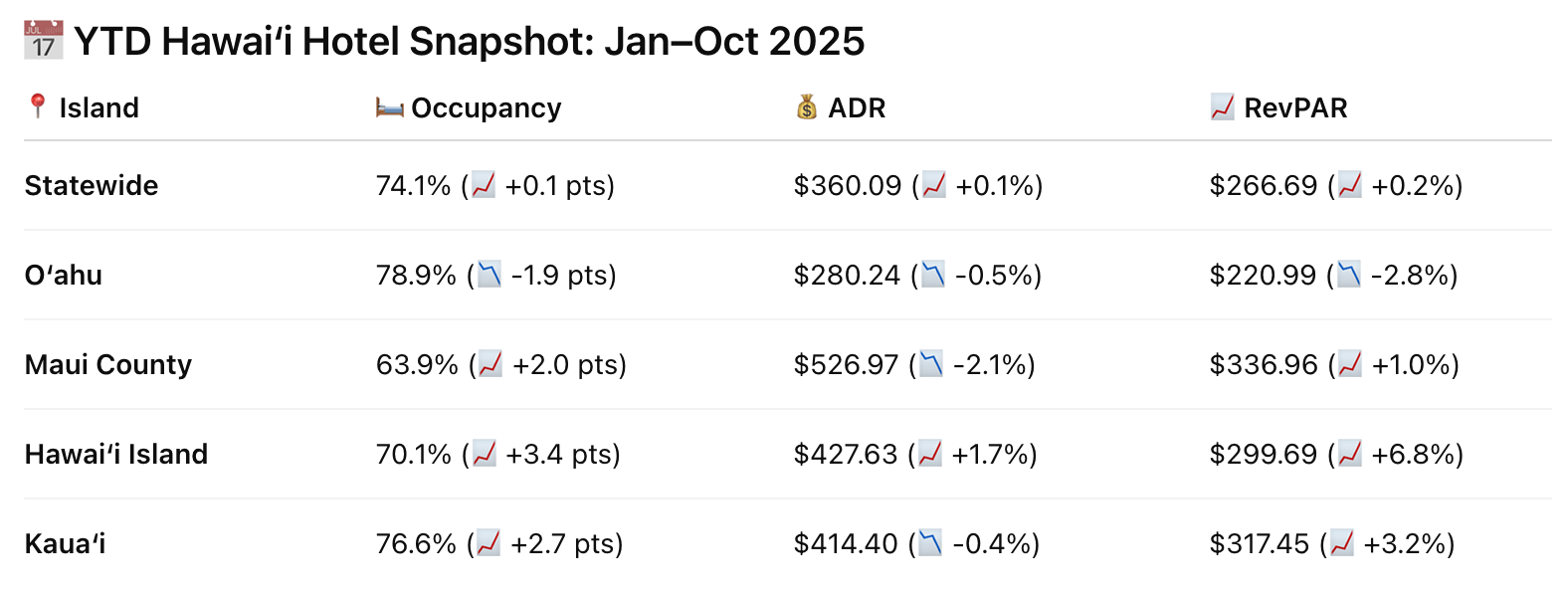Click the chart icon beside RevPAR header
Screen dimensions: 1568x595
coord(1222,106)
